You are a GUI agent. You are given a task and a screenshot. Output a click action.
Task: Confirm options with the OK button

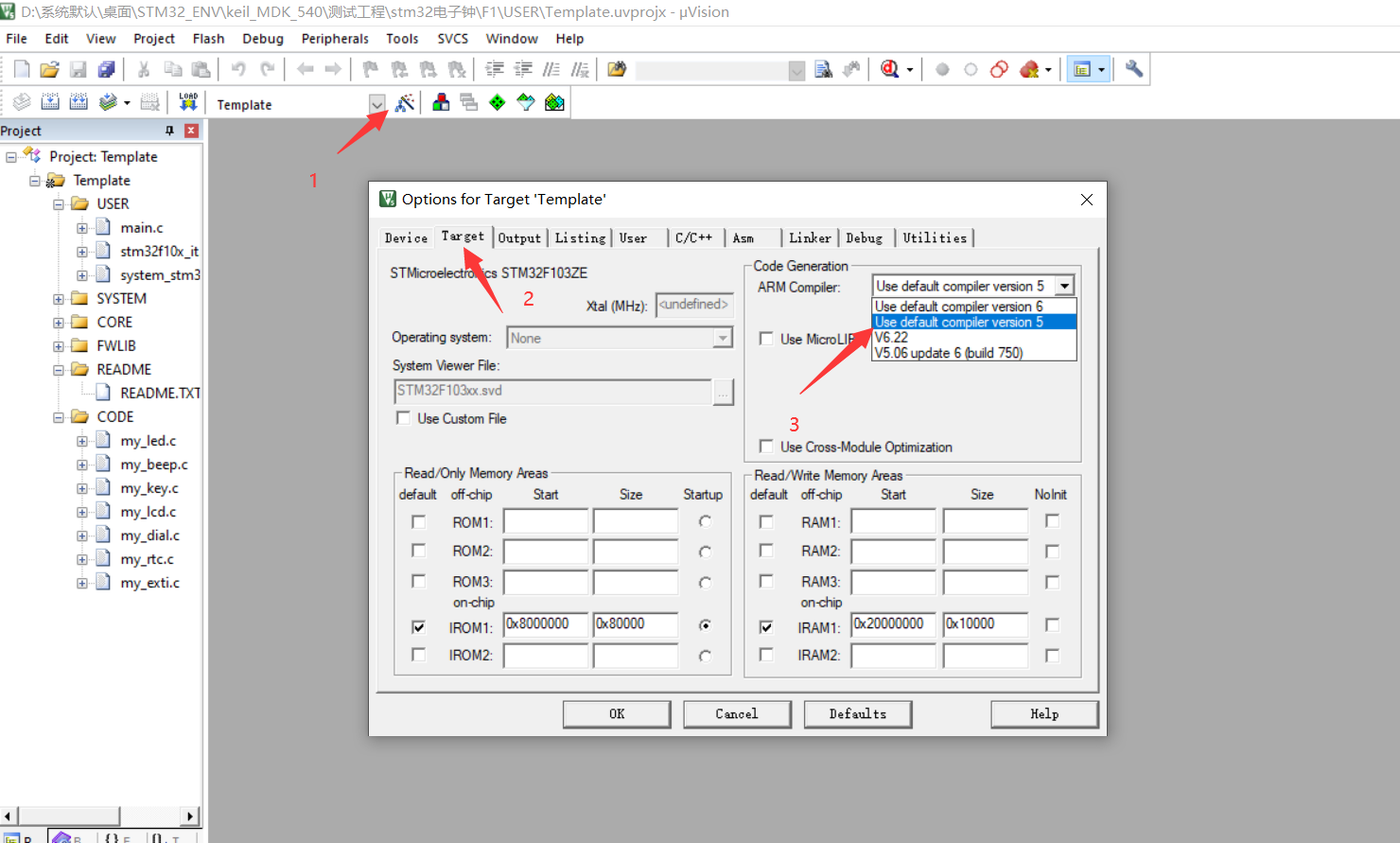click(617, 714)
